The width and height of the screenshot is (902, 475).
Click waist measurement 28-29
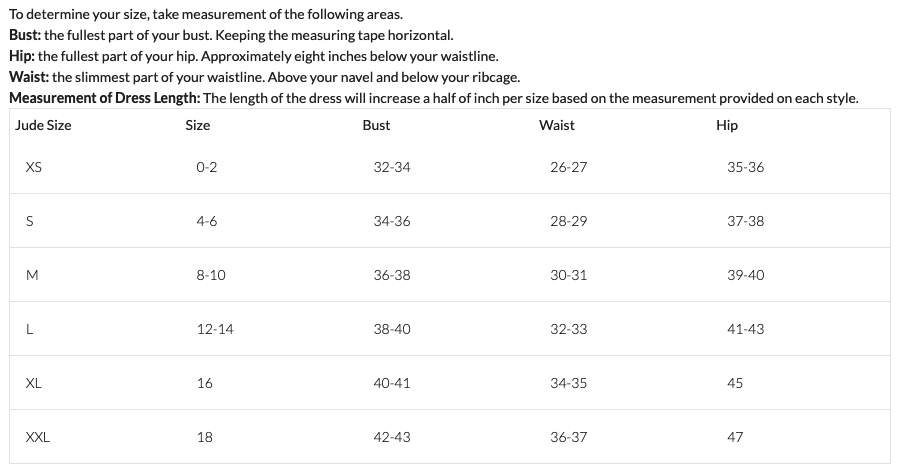point(568,221)
